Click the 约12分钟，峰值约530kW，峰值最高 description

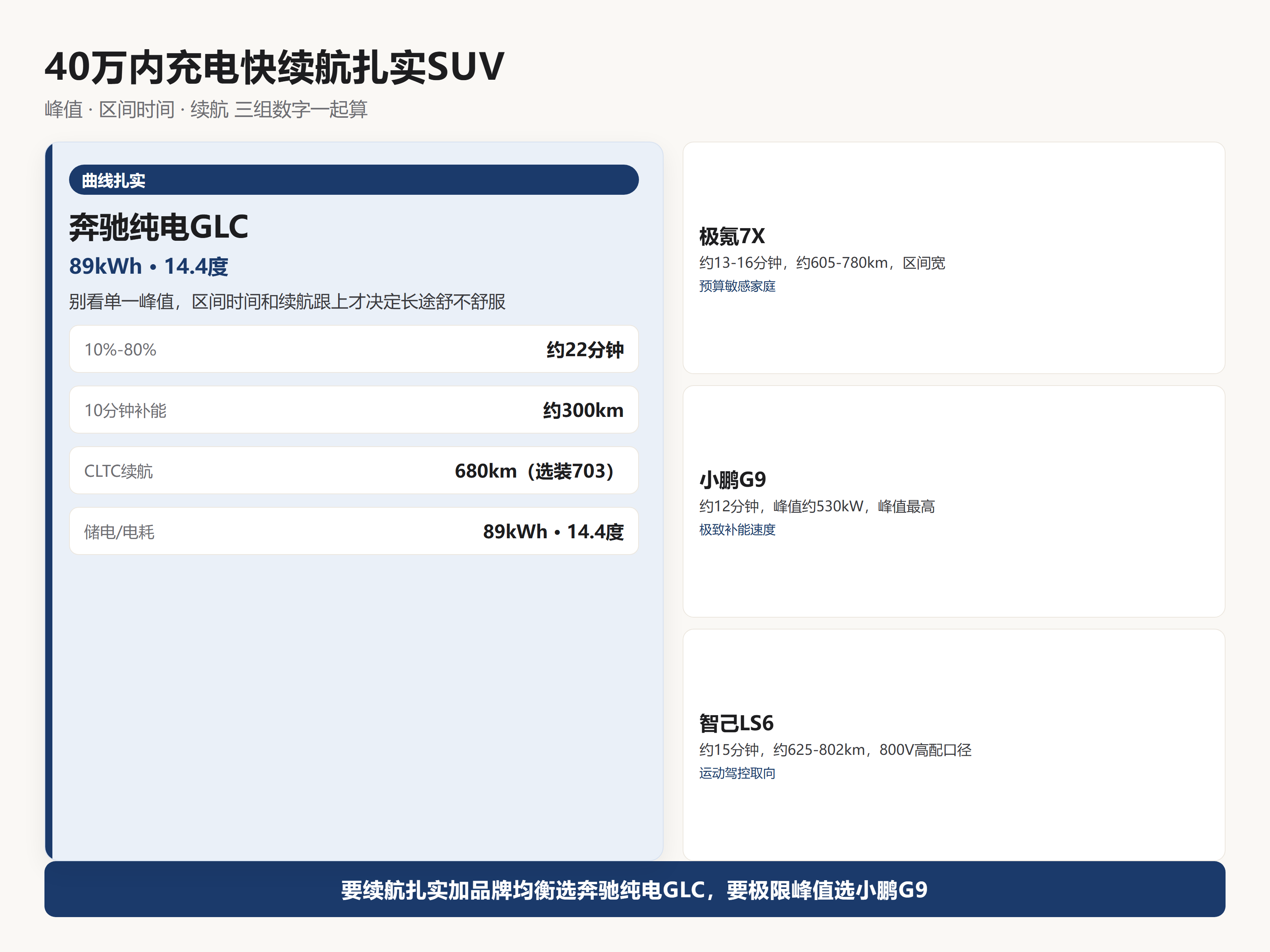click(817, 506)
